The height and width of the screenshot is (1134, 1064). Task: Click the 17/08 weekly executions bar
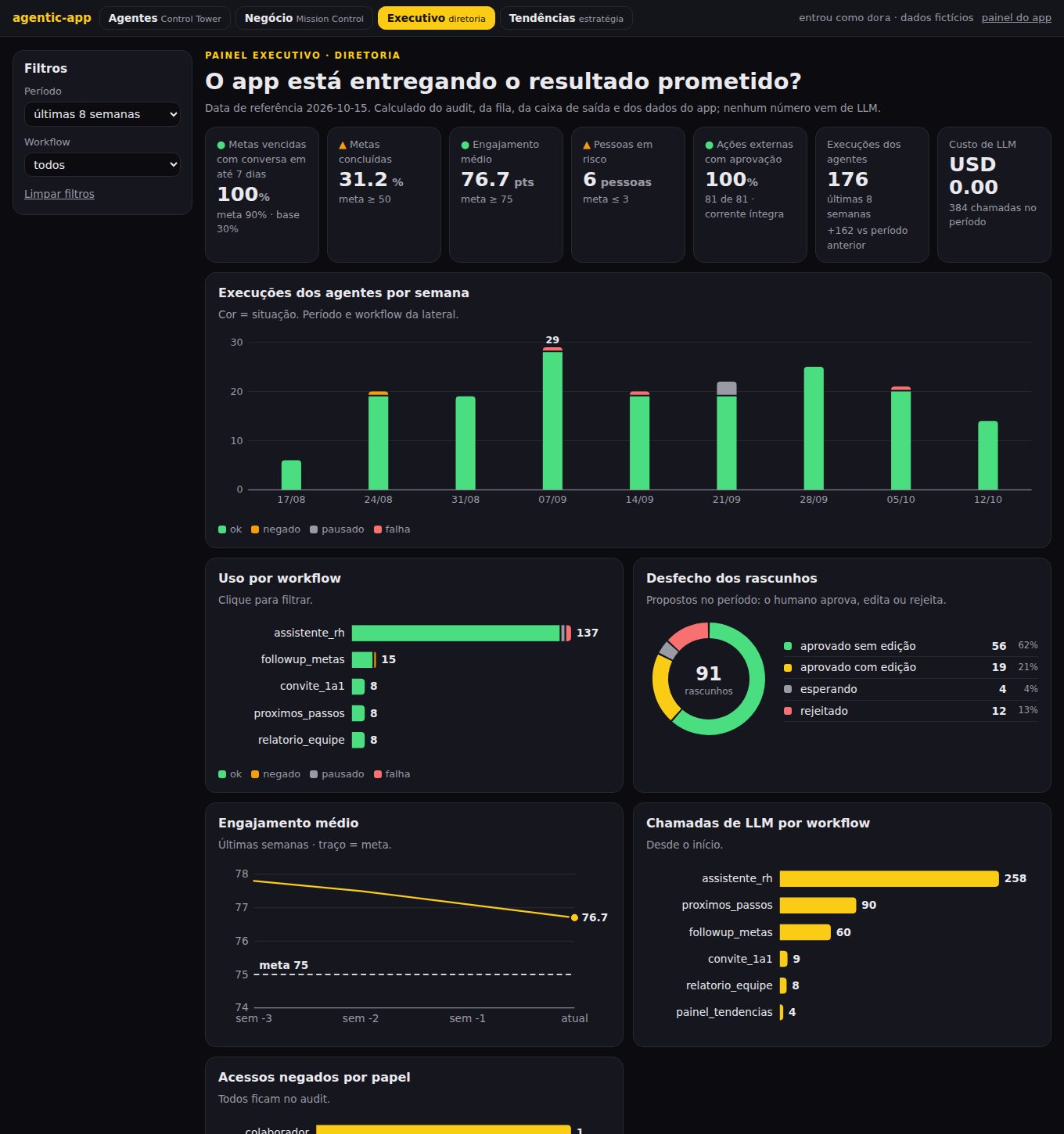(291, 475)
